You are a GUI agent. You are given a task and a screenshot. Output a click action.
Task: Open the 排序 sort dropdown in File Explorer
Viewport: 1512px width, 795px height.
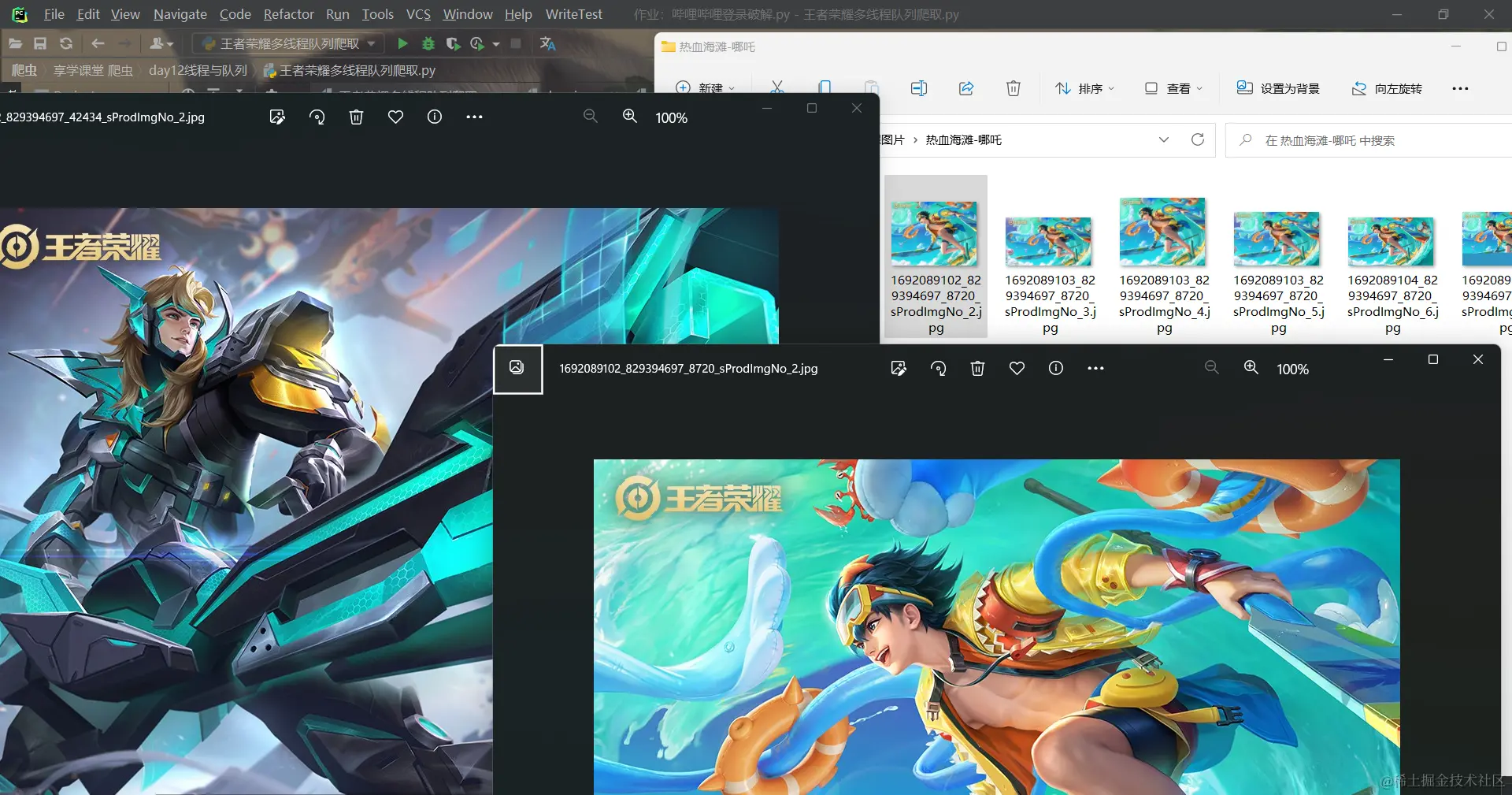[x=1085, y=88]
